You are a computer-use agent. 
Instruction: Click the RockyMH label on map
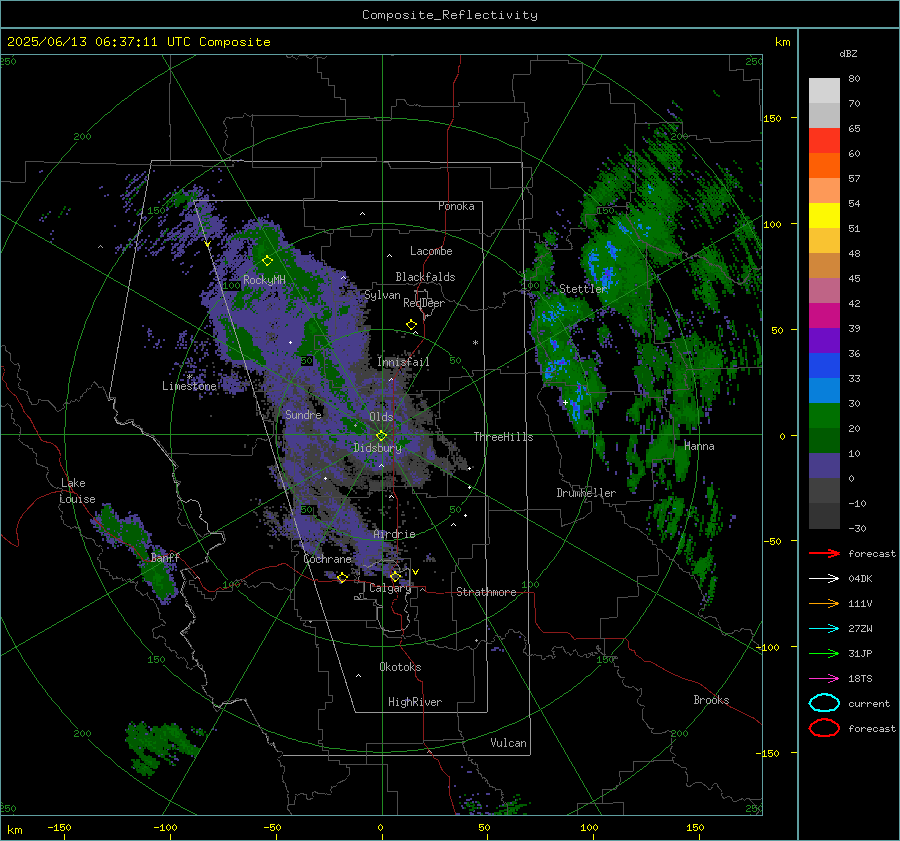264,280
